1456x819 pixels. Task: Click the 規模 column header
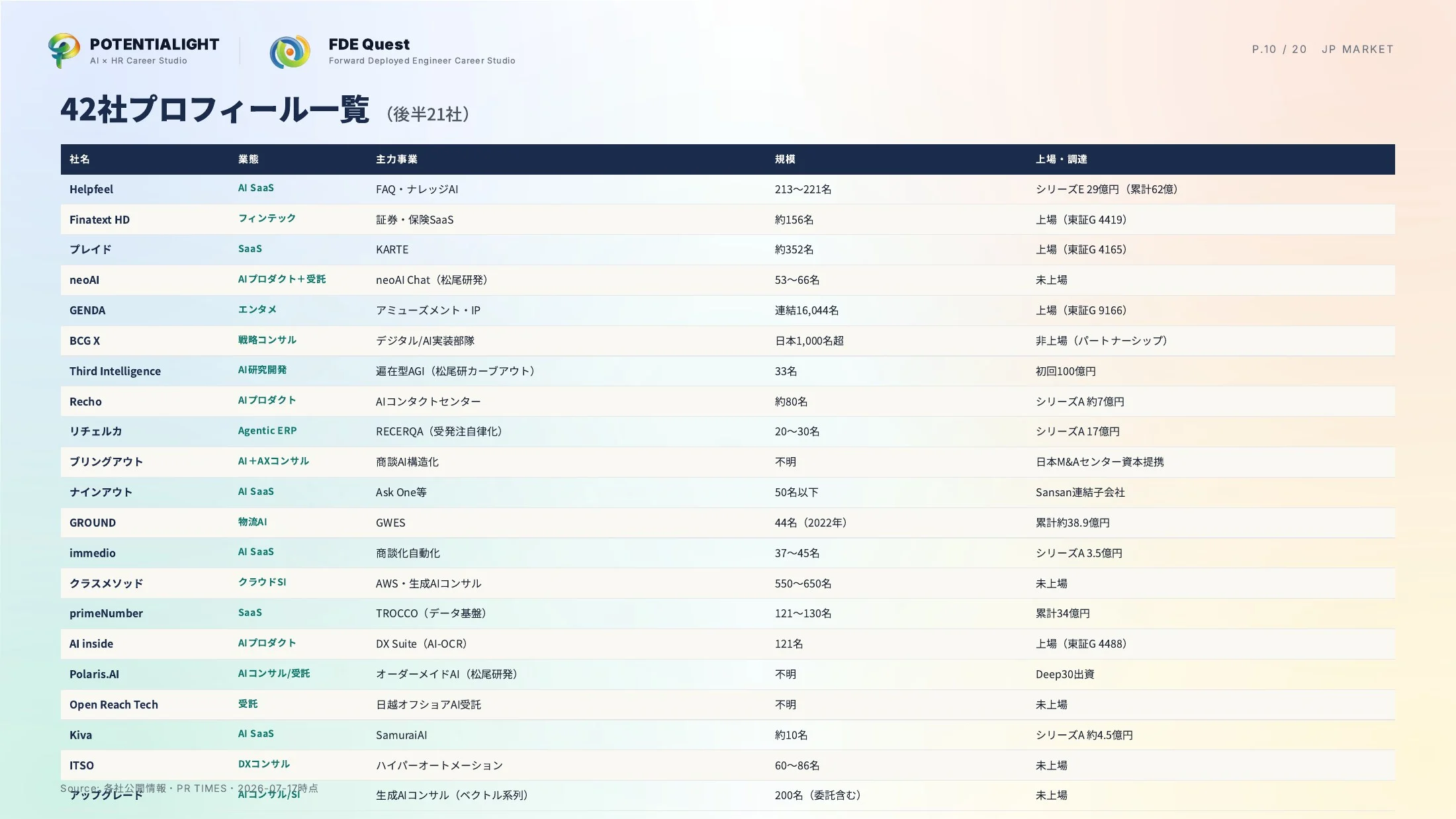click(x=785, y=159)
